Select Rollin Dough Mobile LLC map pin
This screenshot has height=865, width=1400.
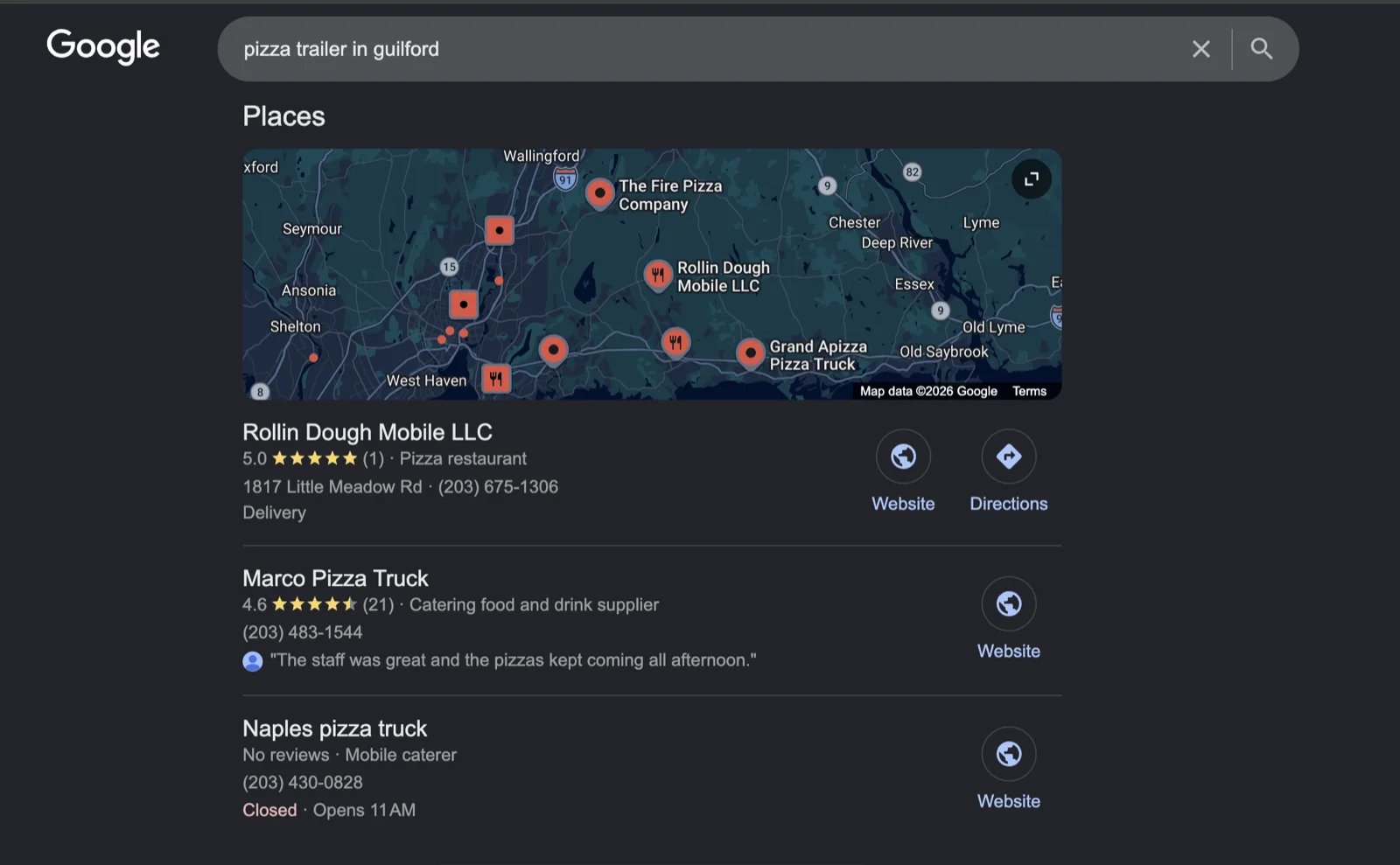pyautogui.click(x=658, y=276)
